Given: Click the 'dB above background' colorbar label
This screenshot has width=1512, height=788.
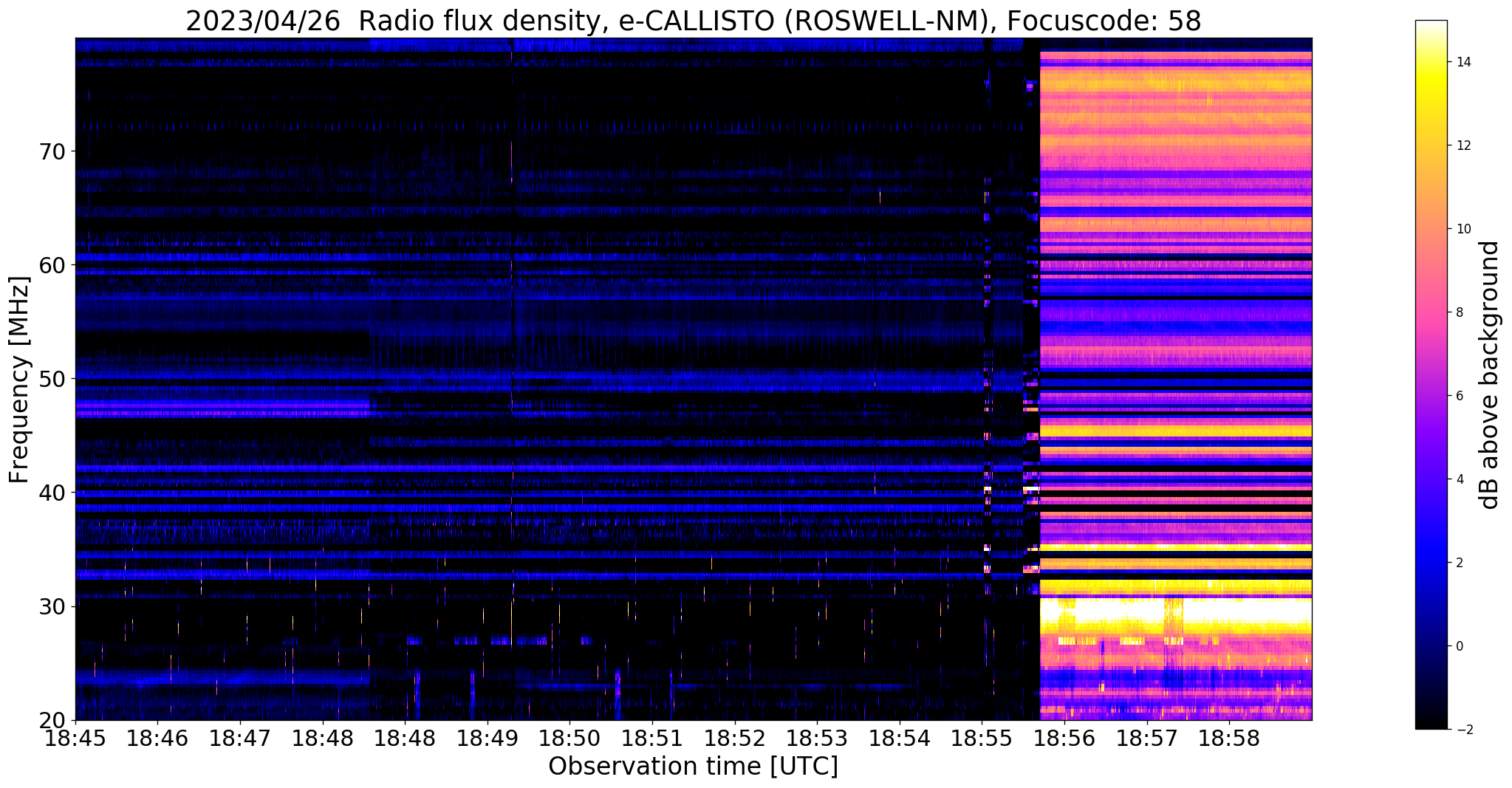Looking at the screenshot, I should [1490, 374].
